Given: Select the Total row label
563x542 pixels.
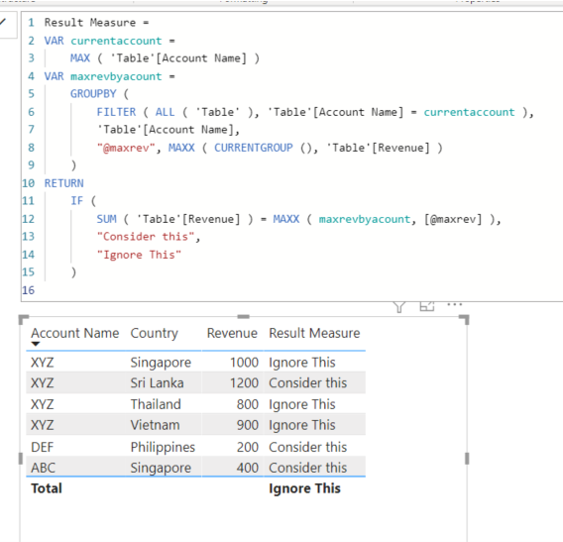Looking at the screenshot, I should click(x=46, y=489).
